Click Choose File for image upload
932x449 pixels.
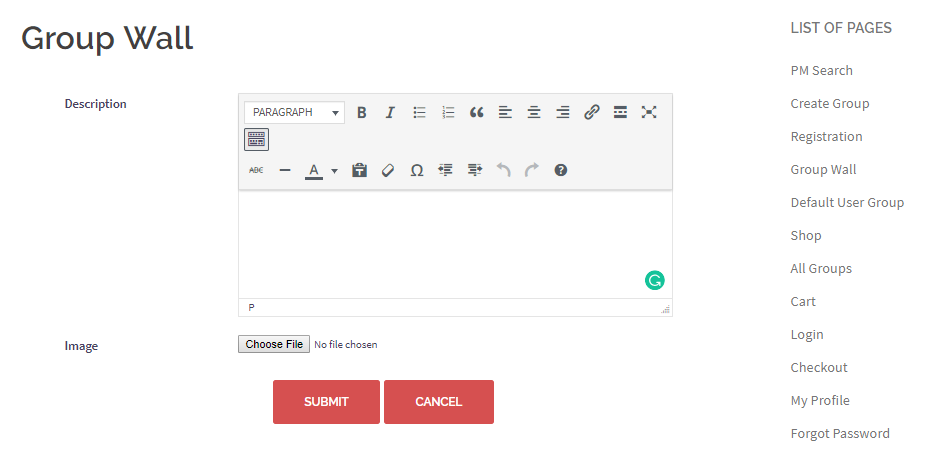(x=274, y=344)
